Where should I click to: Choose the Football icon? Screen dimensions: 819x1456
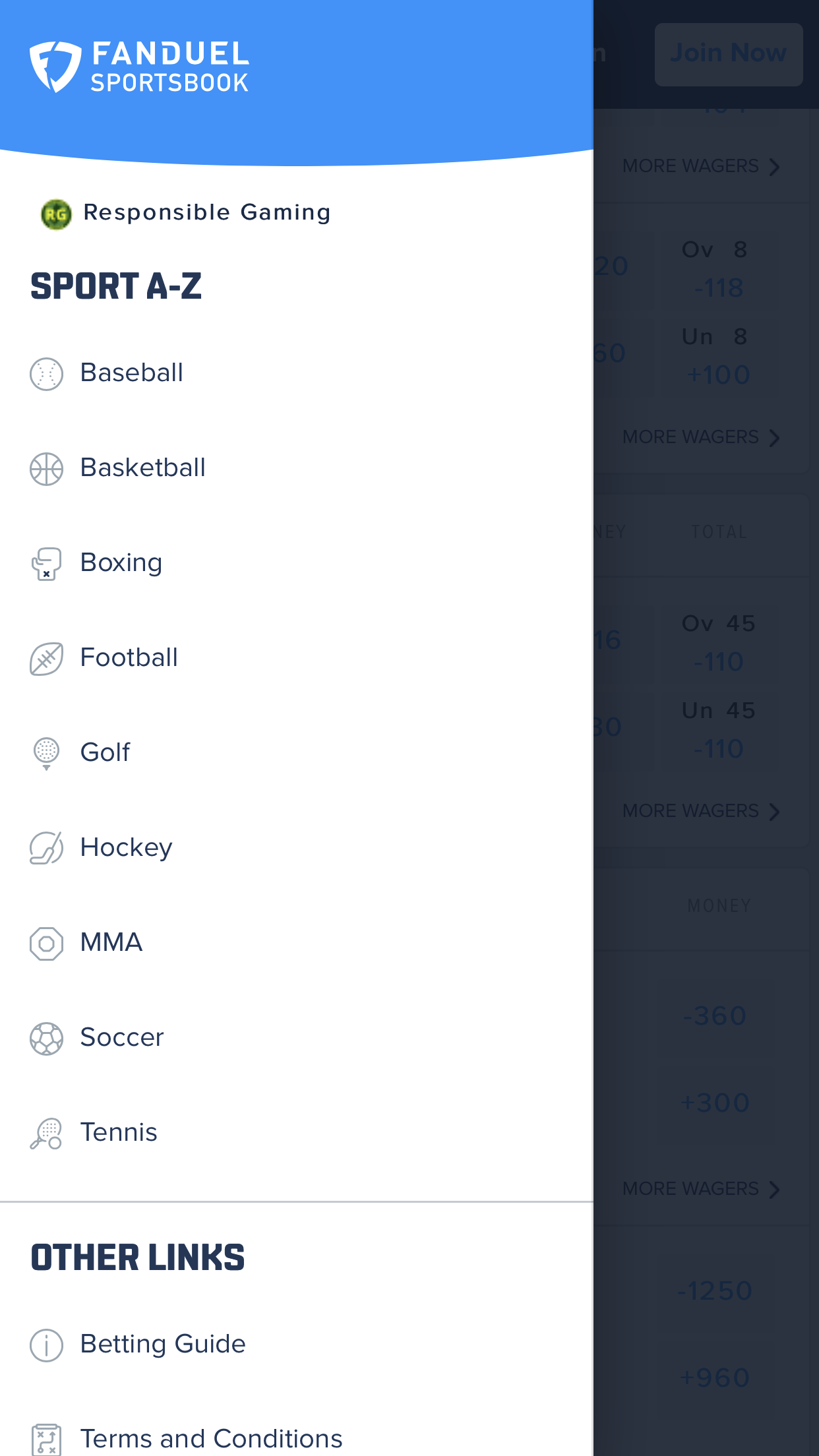pos(46,659)
